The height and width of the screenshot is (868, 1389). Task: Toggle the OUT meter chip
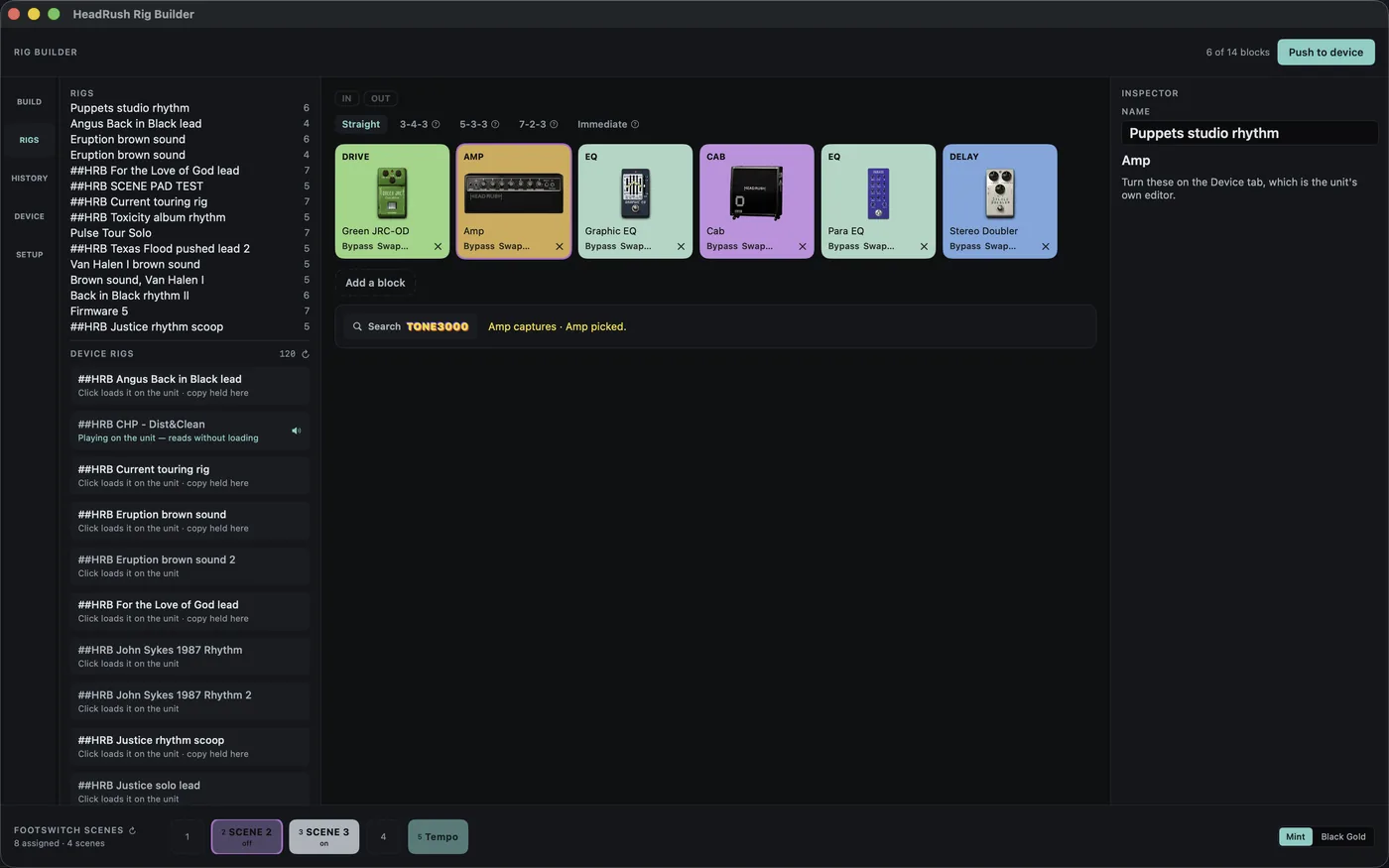[381, 98]
